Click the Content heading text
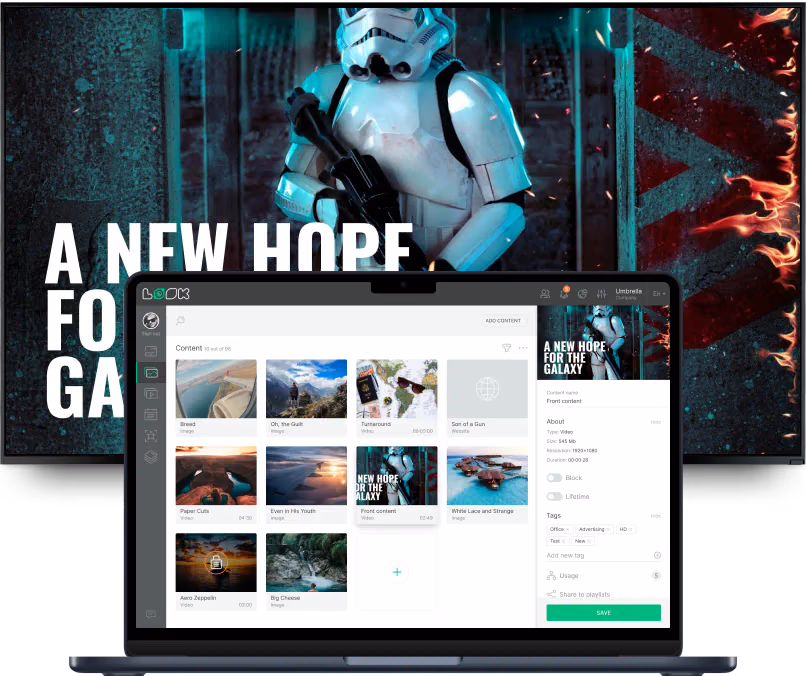 (x=189, y=348)
